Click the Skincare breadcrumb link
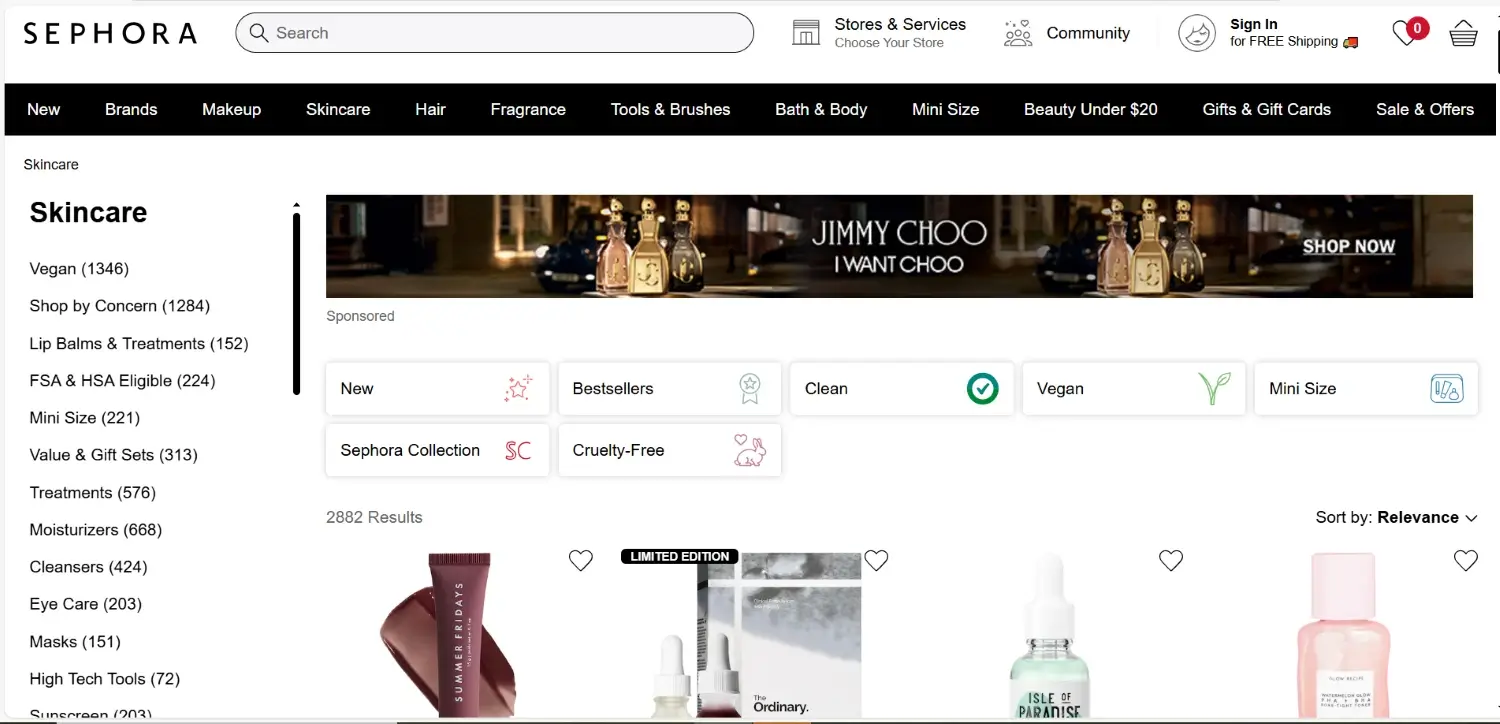 coord(51,164)
